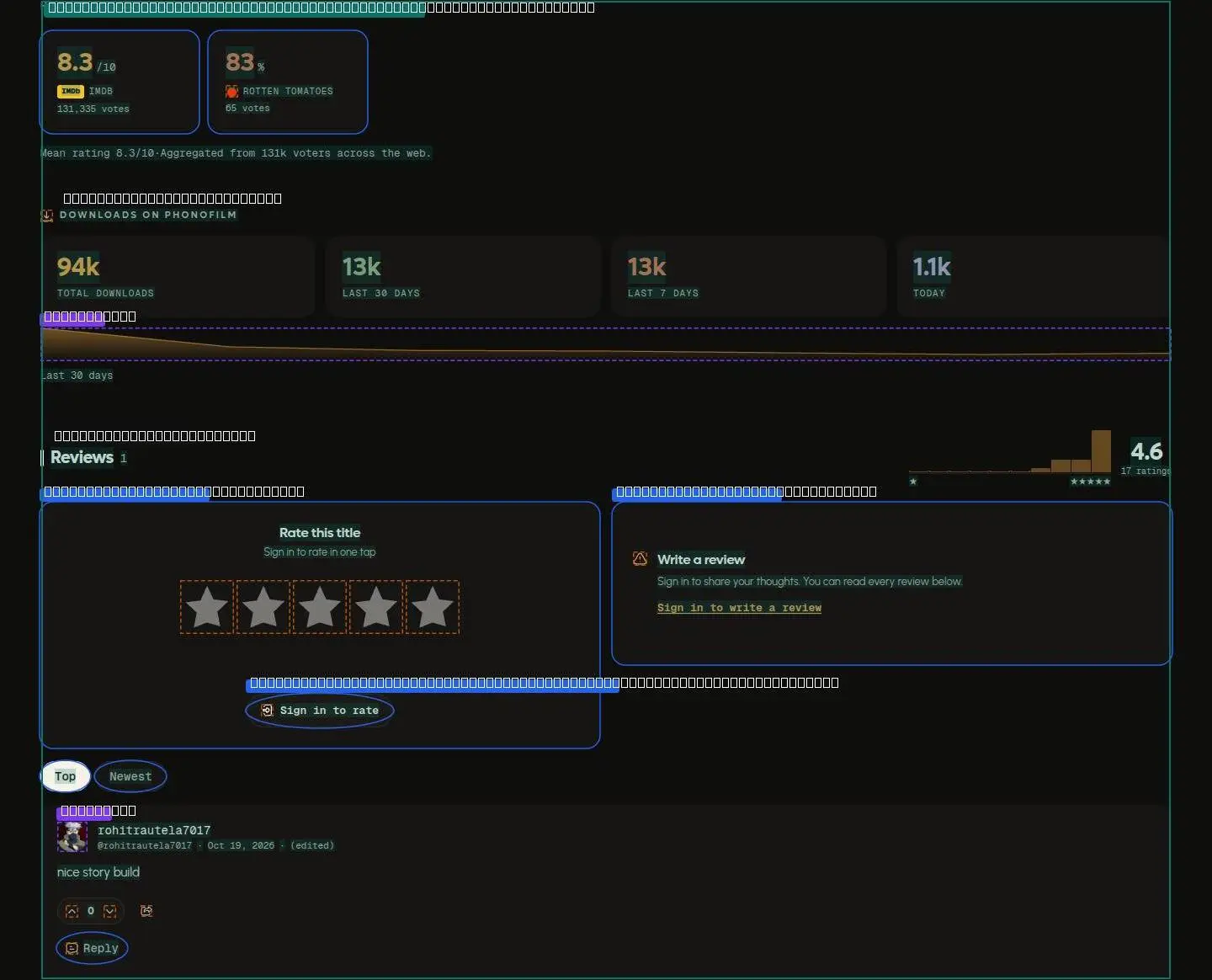
Task: Click the Mean rating 8.3/10 summary line
Action: tap(236, 153)
